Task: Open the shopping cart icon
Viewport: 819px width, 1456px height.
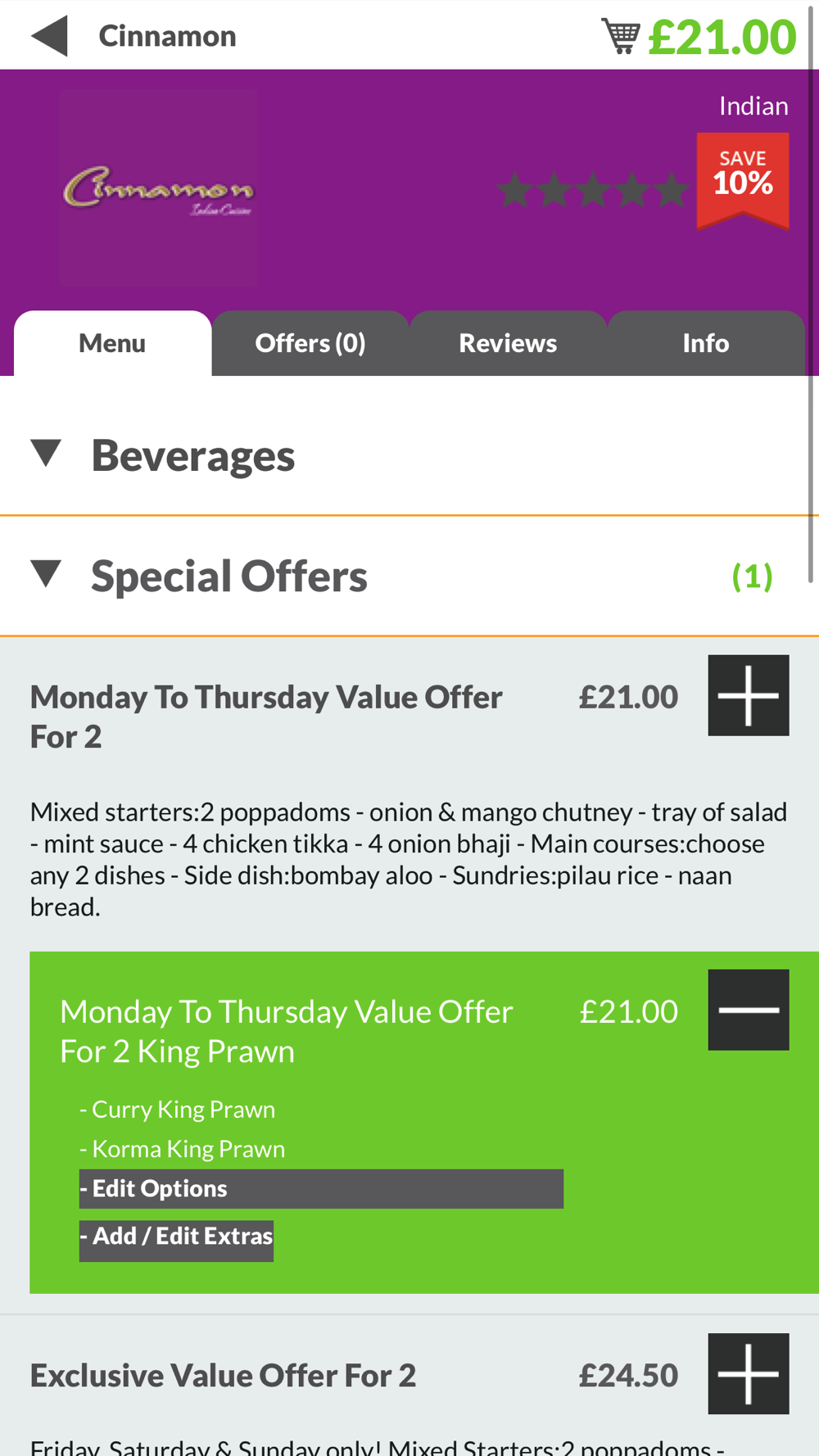Action: coord(621,36)
